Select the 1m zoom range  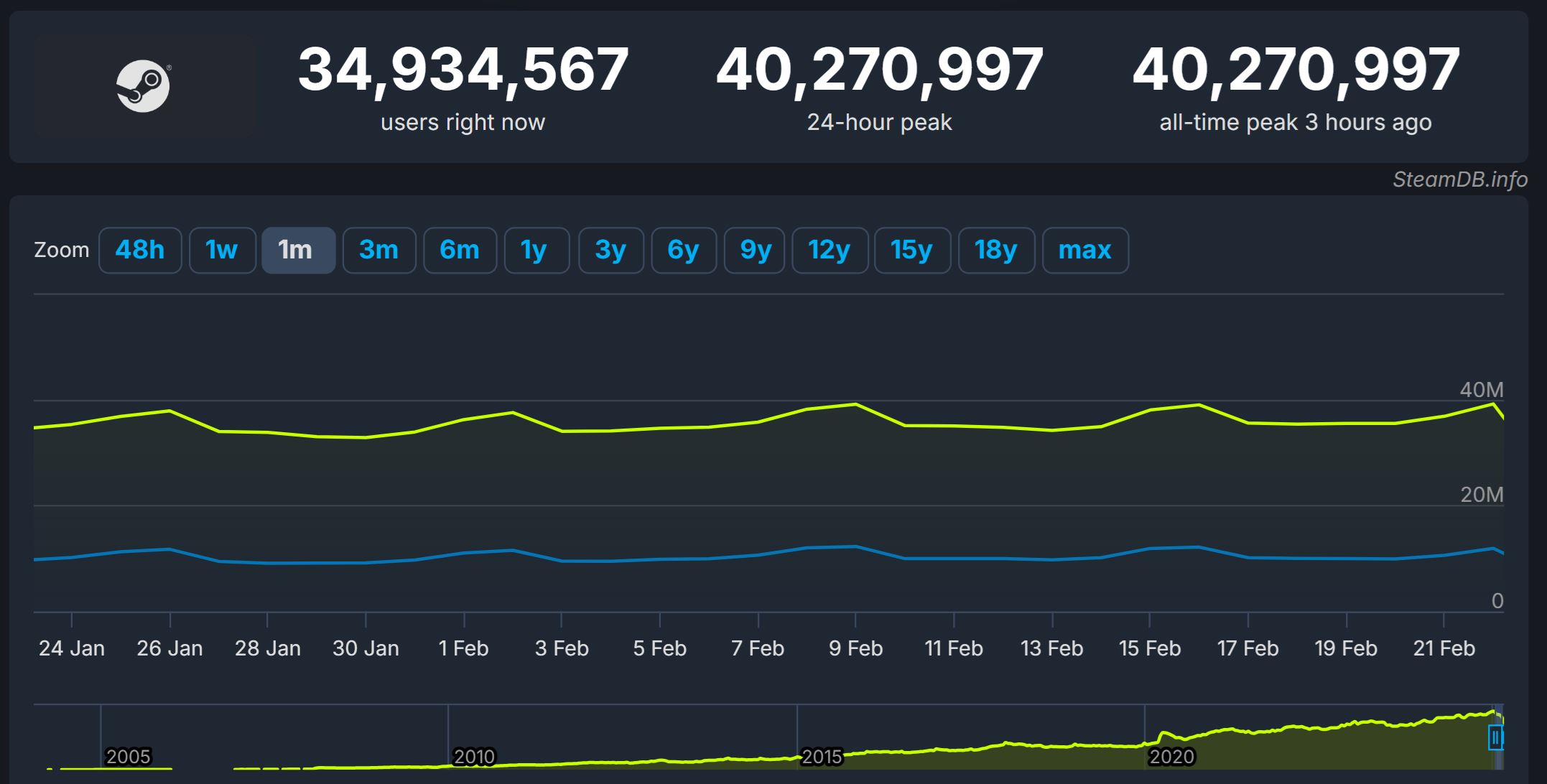click(x=298, y=250)
